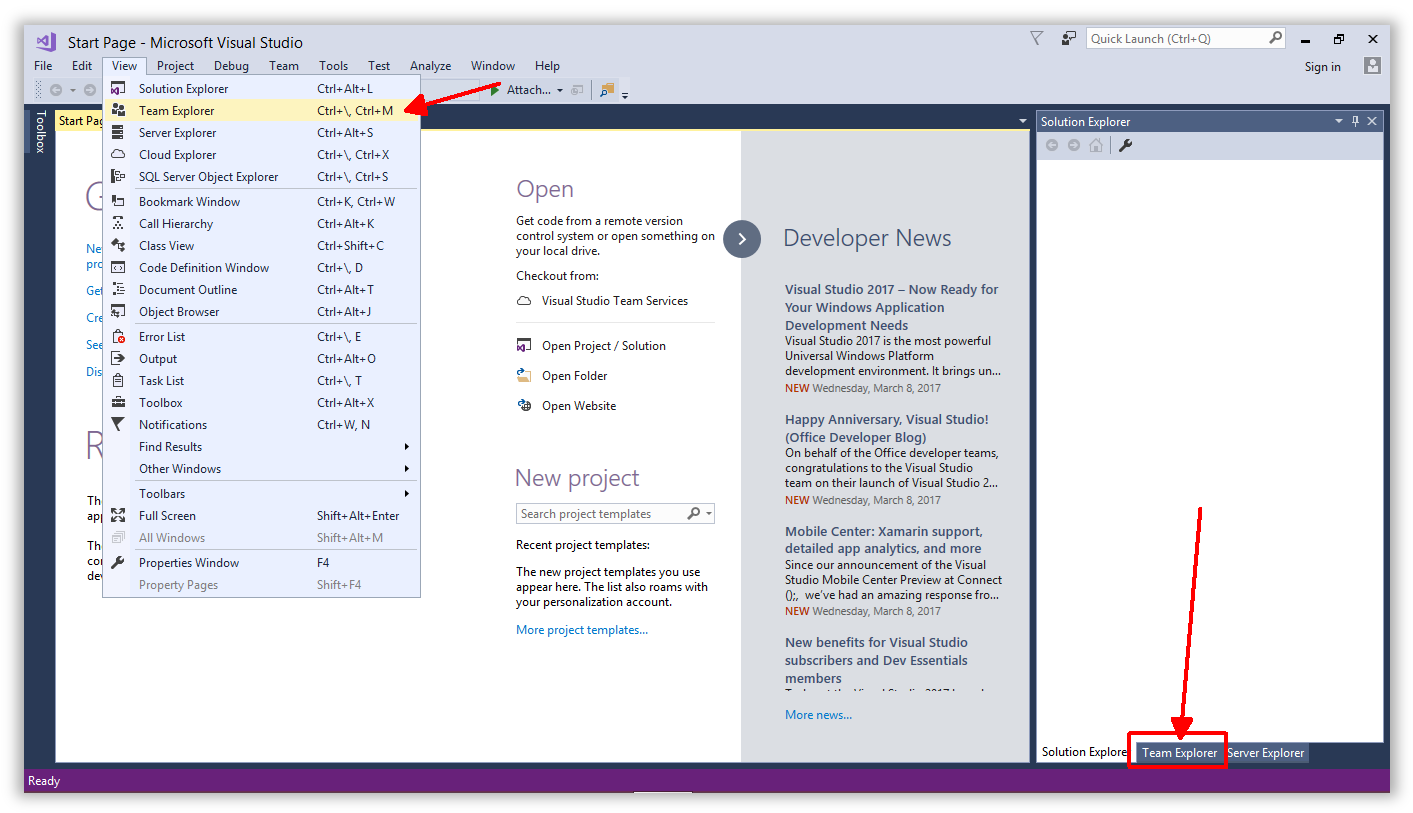Select Full Screen menu entry
1413x813 pixels.
pyautogui.click(x=262, y=516)
